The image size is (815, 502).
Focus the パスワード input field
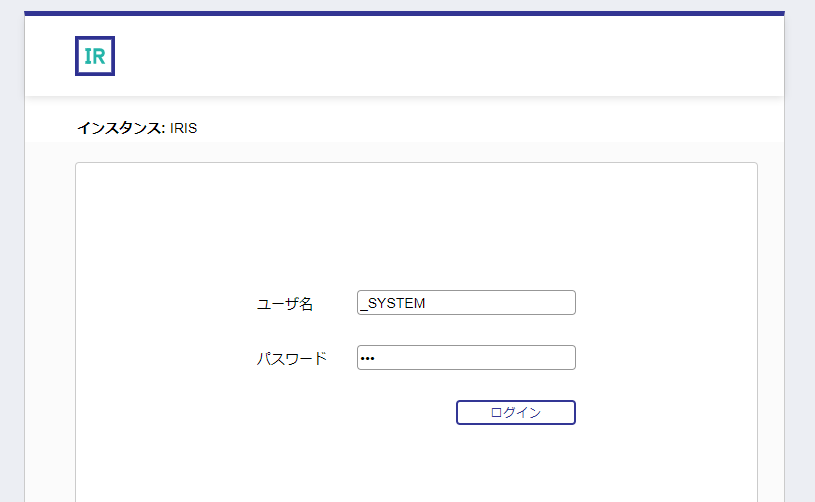466,358
